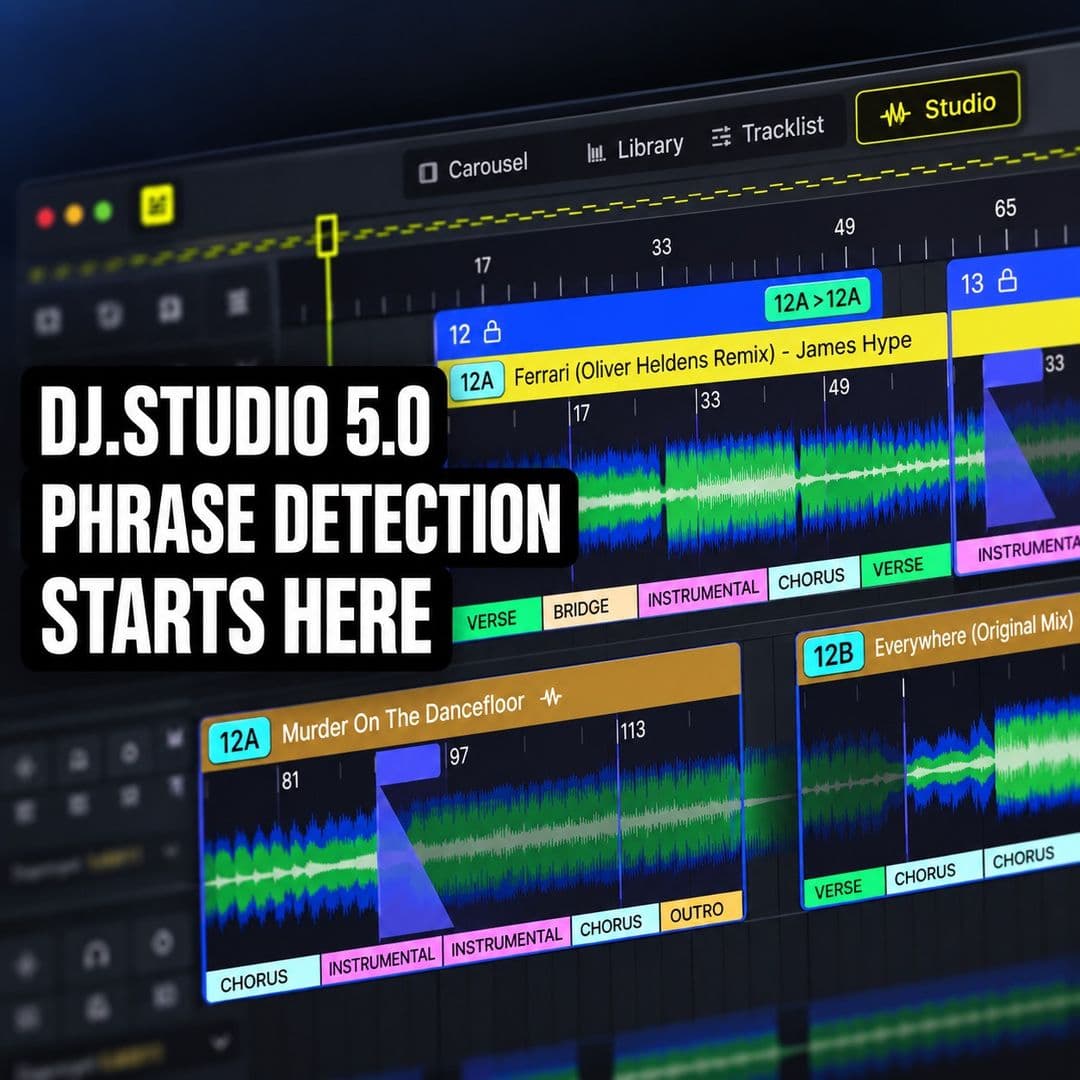Click the Tracklist sliders icon

[721, 136]
